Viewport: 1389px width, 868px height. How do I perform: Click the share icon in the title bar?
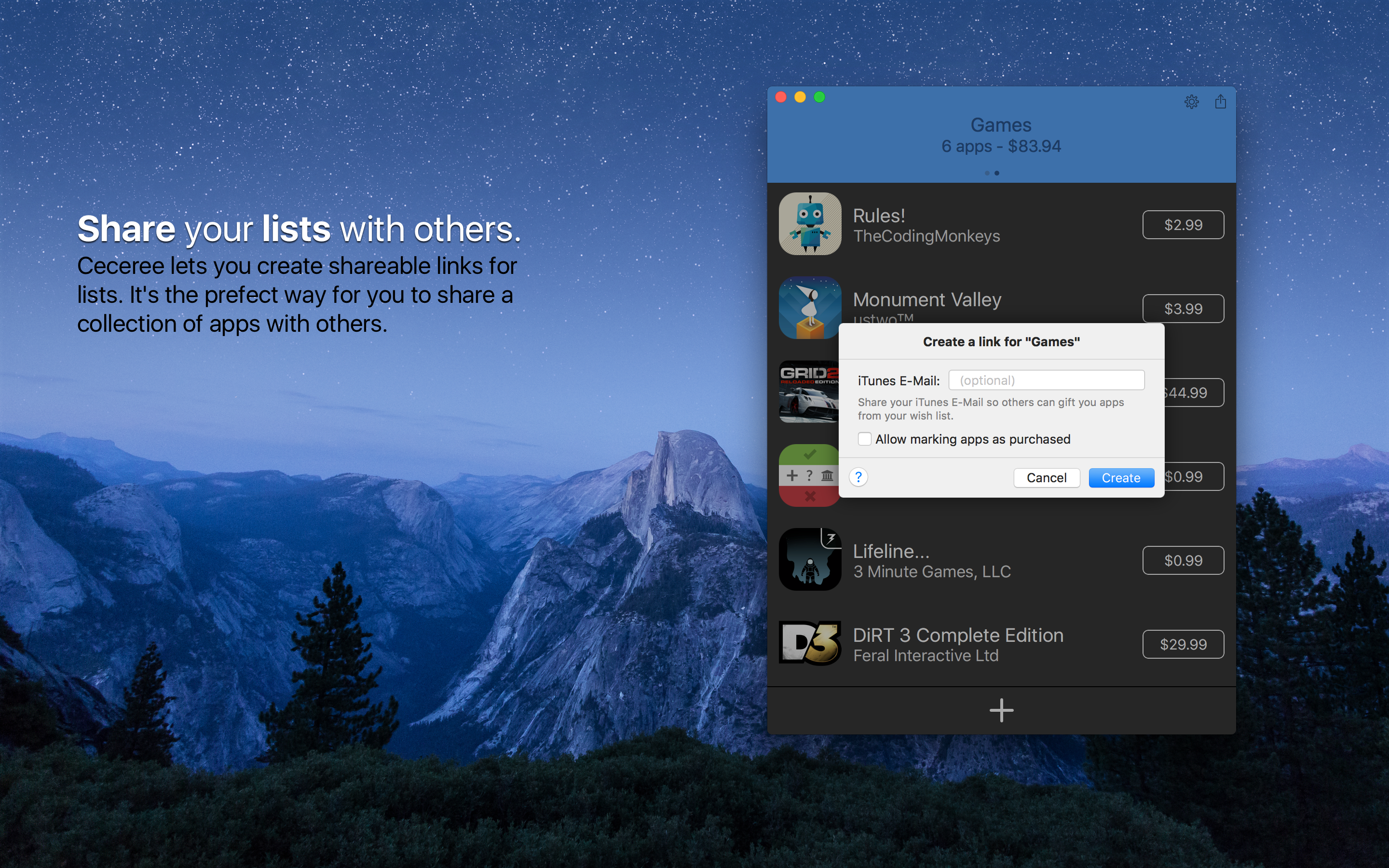[x=1220, y=102]
